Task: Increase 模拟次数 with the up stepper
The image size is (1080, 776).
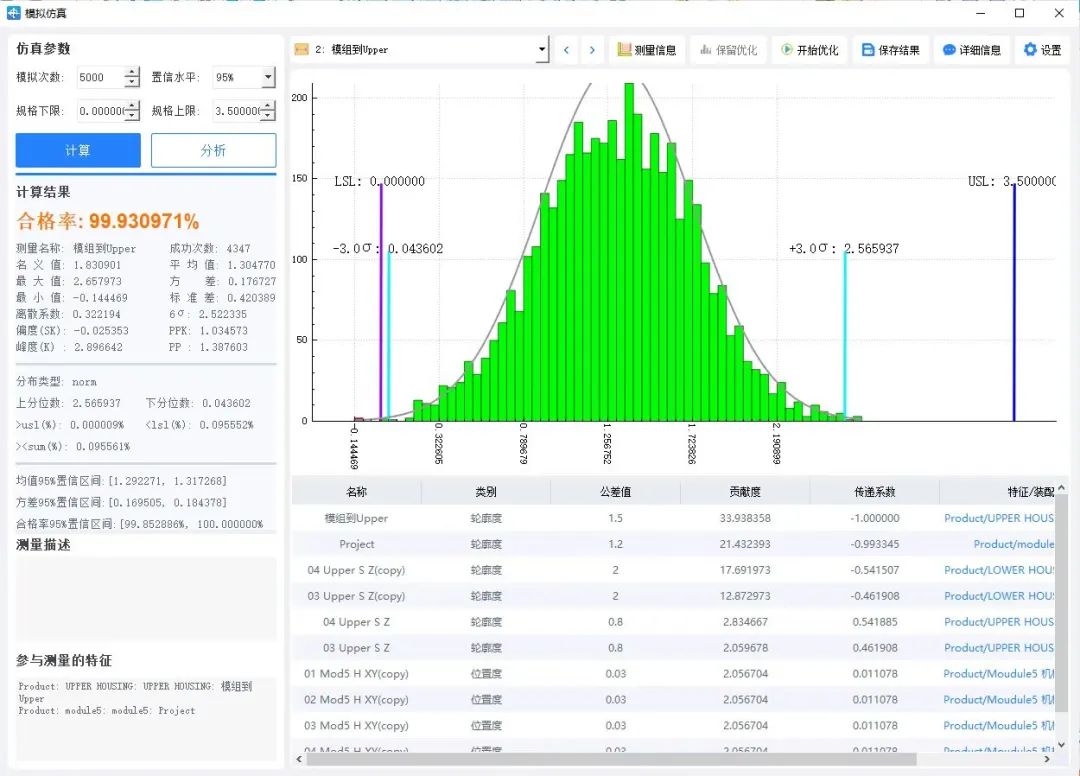Action: coord(132,72)
